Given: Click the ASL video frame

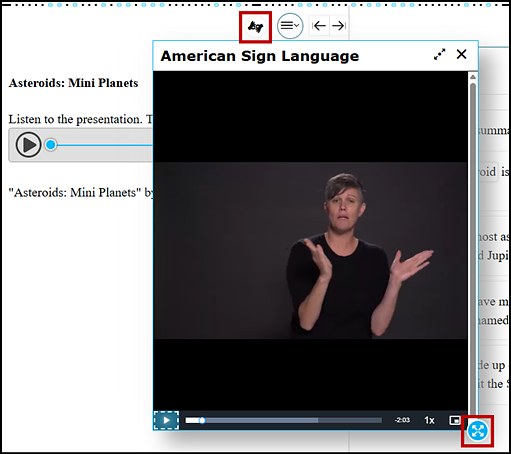Looking at the screenshot, I should (x=311, y=251).
